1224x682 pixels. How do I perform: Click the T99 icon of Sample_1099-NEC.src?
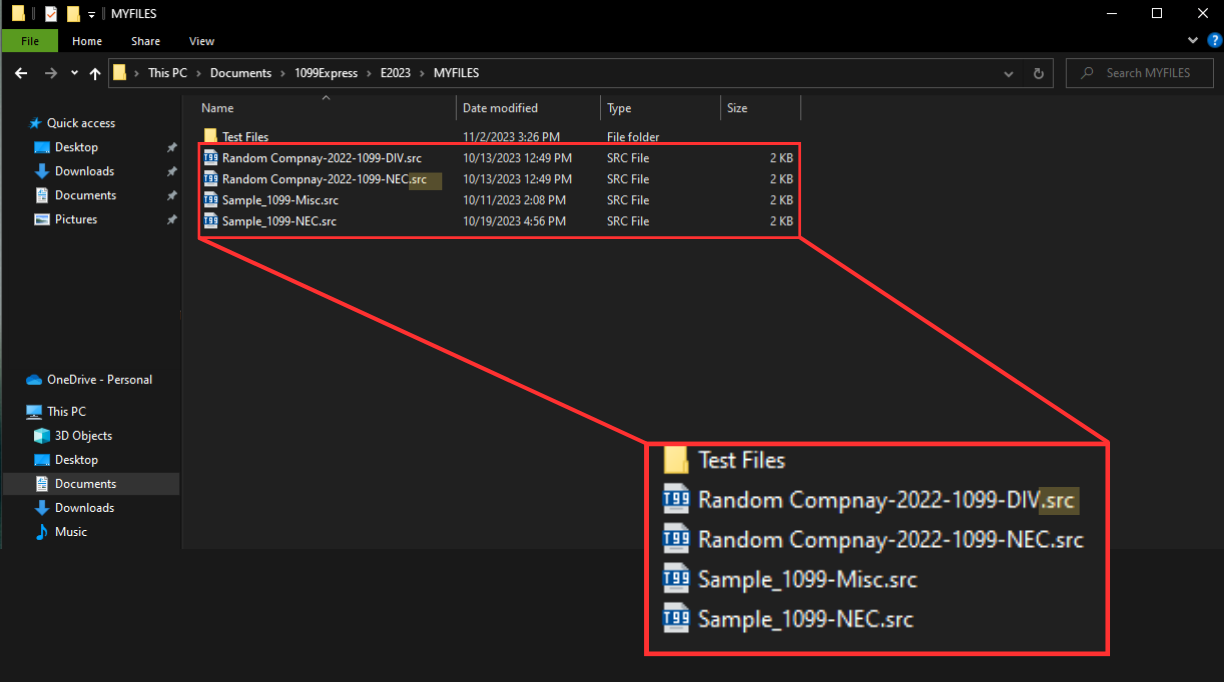(211, 221)
